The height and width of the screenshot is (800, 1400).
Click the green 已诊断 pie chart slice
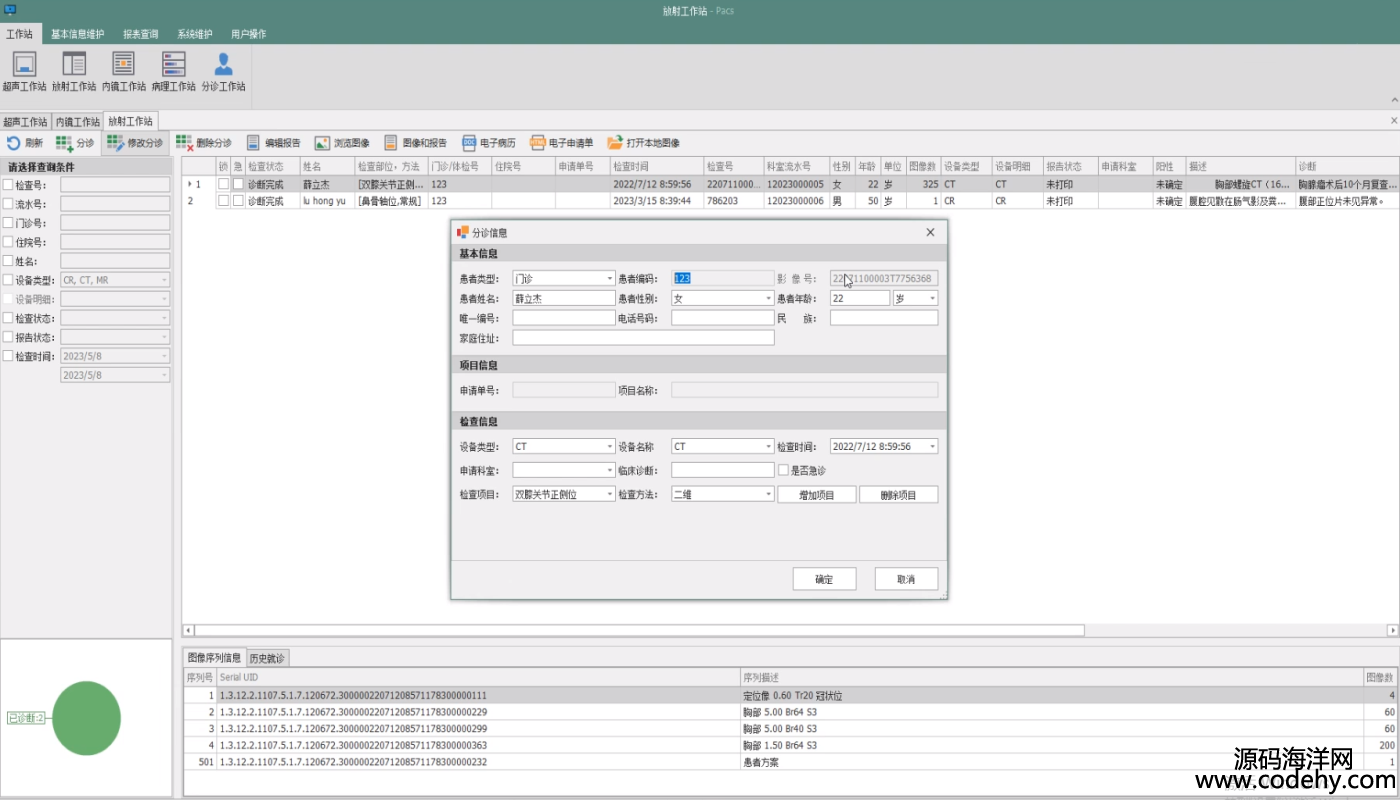pos(86,718)
